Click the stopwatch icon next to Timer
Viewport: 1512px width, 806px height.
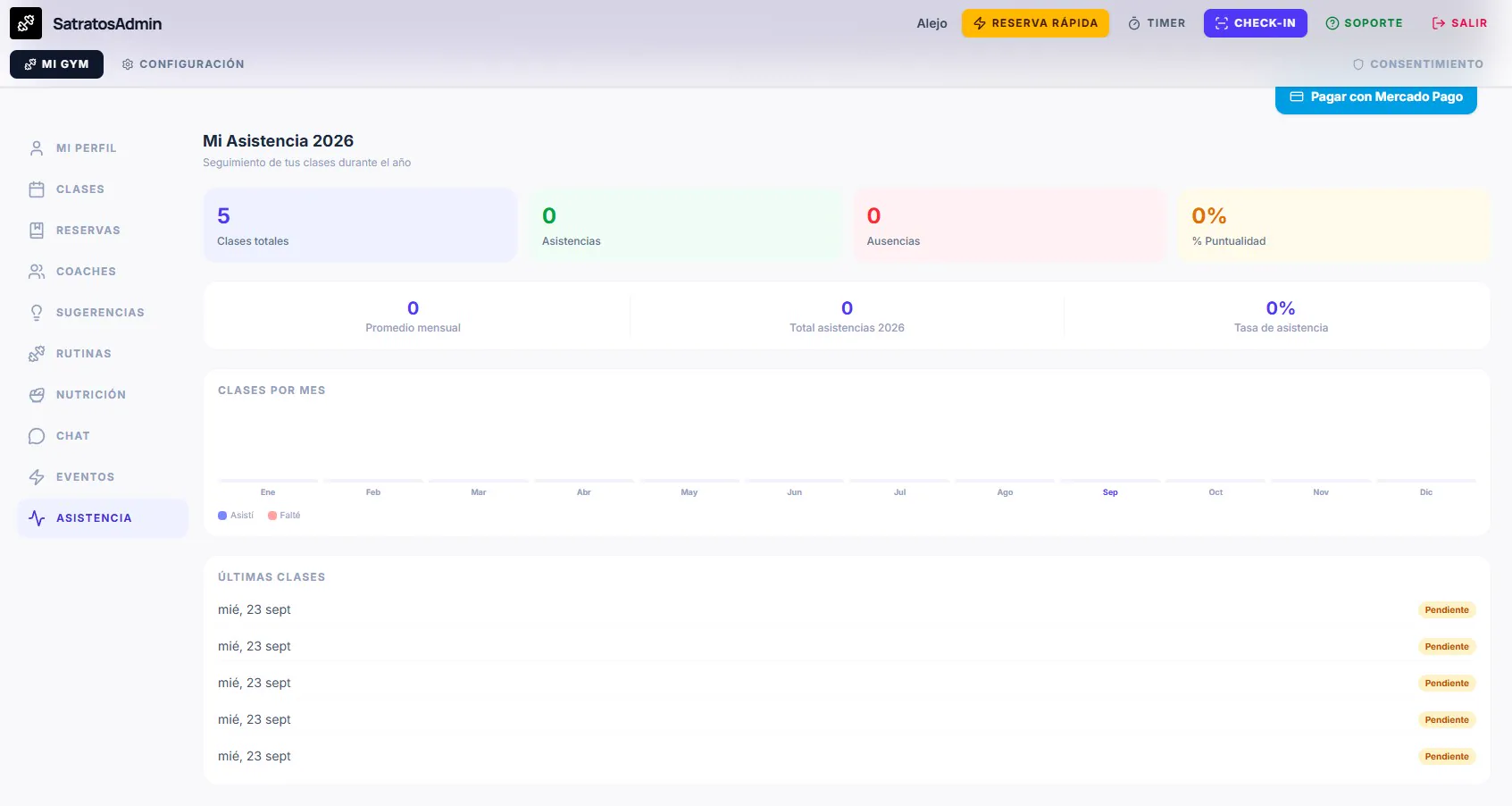pyautogui.click(x=1134, y=23)
